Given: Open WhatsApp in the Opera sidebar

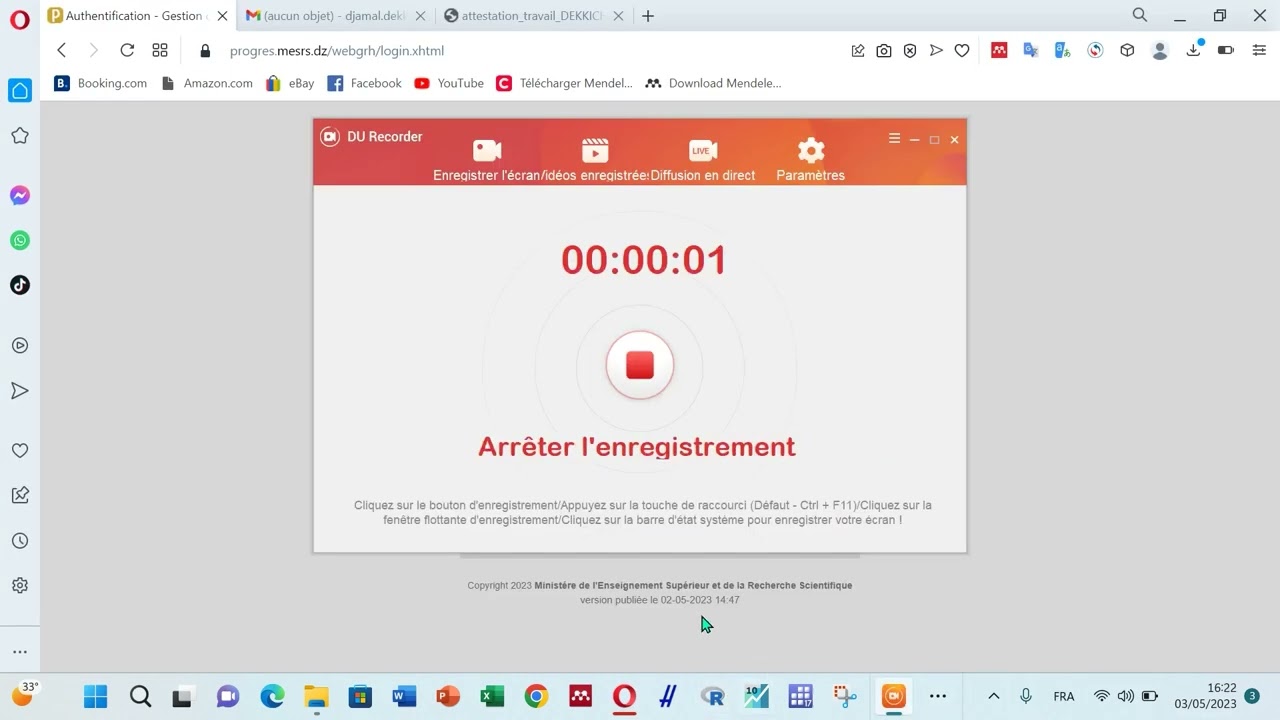Looking at the screenshot, I should [20, 240].
